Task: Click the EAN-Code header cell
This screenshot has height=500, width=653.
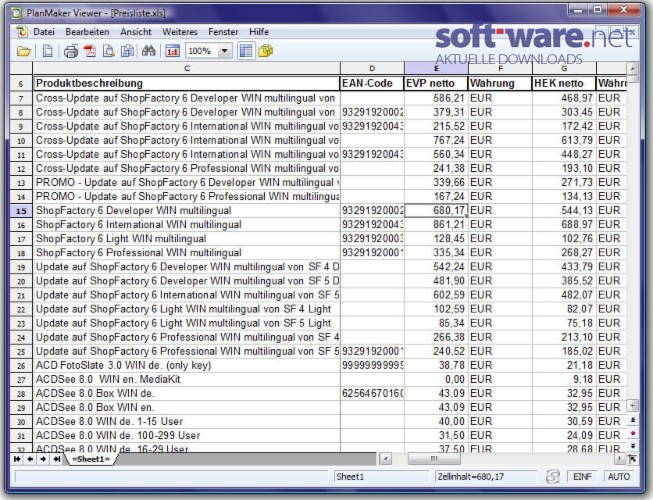Action: pyautogui.click(x=372, y=83)
